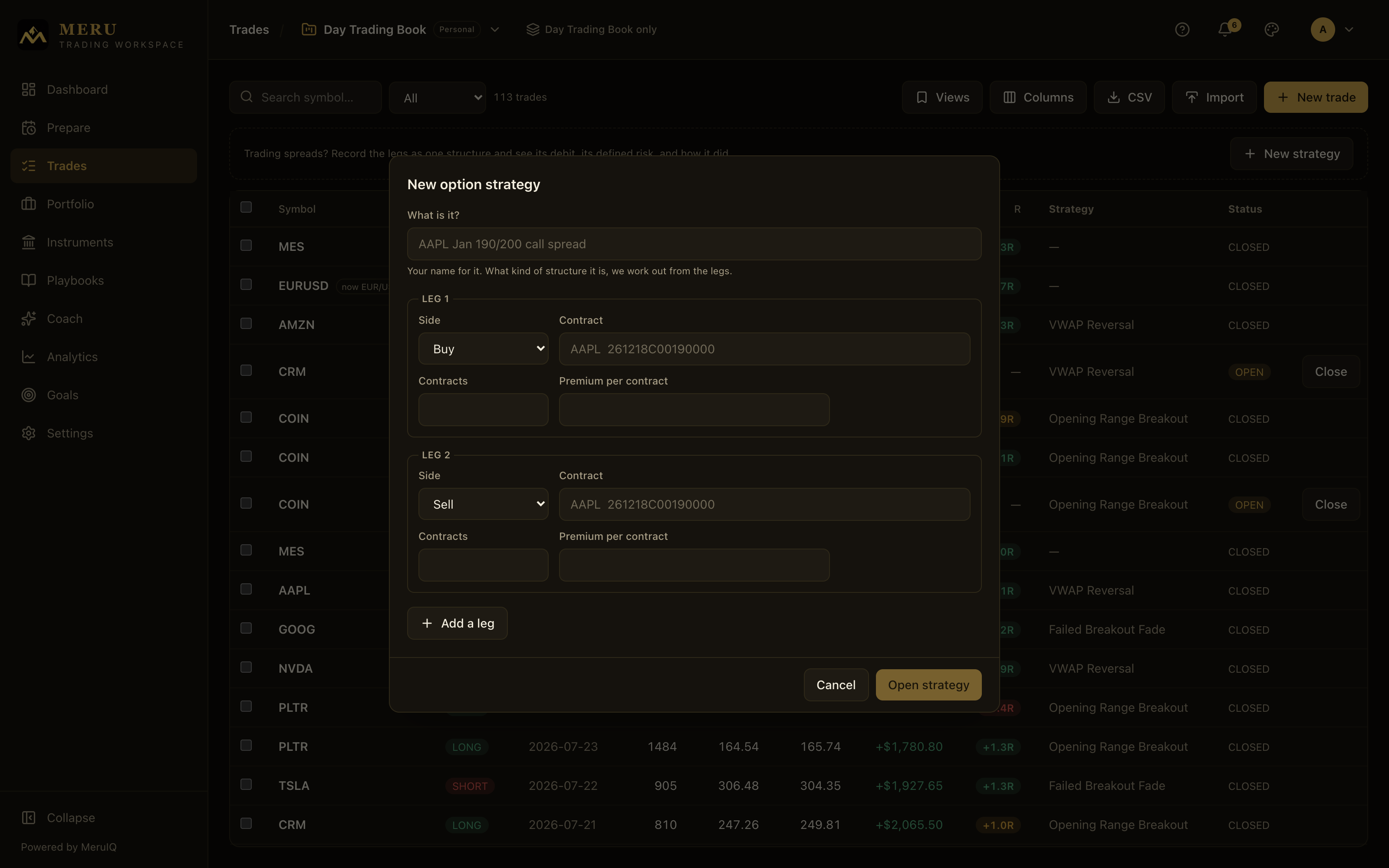
Task: Expand the Day Trading Book chevron
Action: point(495,29)
